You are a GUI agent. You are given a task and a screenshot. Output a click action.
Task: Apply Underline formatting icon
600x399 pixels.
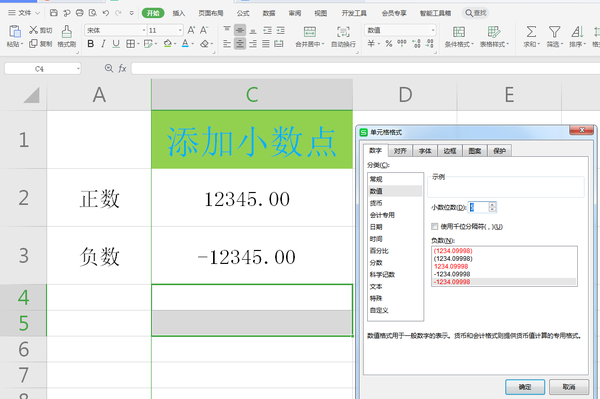click(116, 44)
